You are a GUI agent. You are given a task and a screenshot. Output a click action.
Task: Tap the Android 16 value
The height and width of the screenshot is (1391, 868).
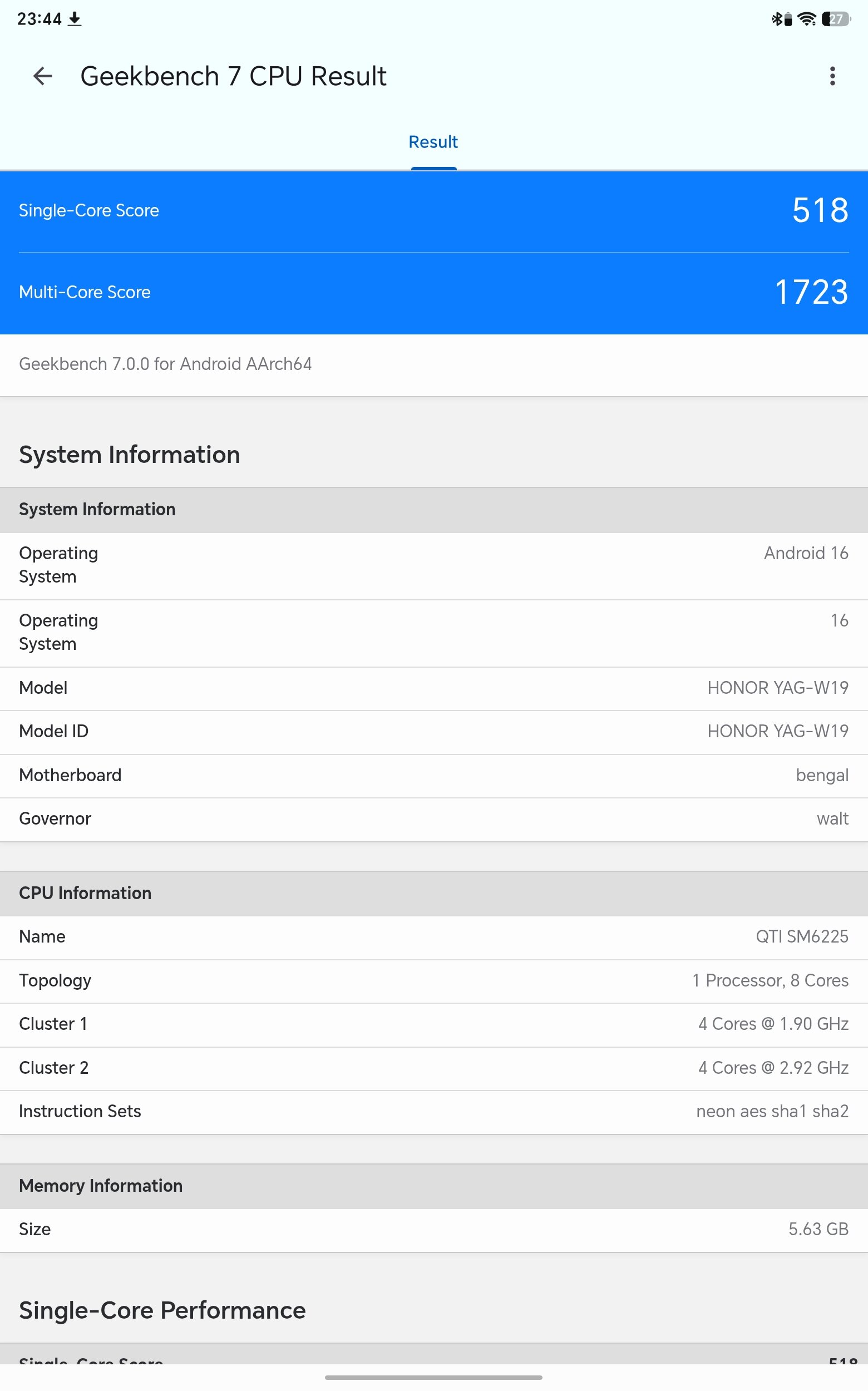click(x=806, y=553)
